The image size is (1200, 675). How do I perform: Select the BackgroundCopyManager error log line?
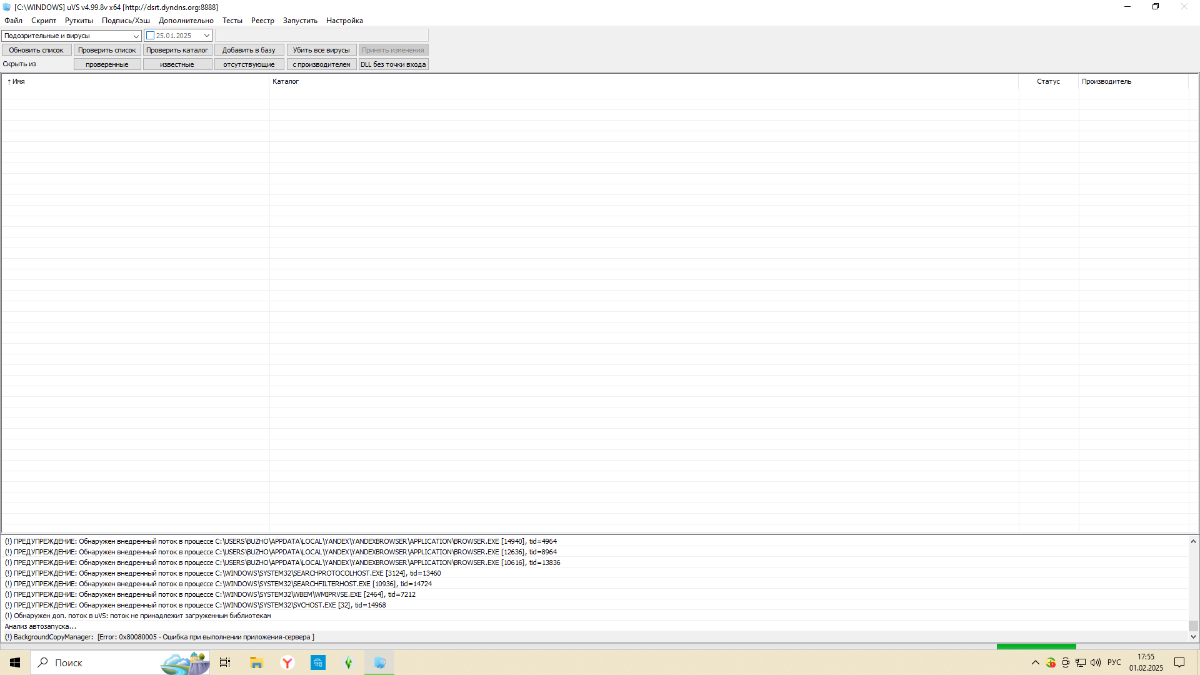tap(594, 637)
